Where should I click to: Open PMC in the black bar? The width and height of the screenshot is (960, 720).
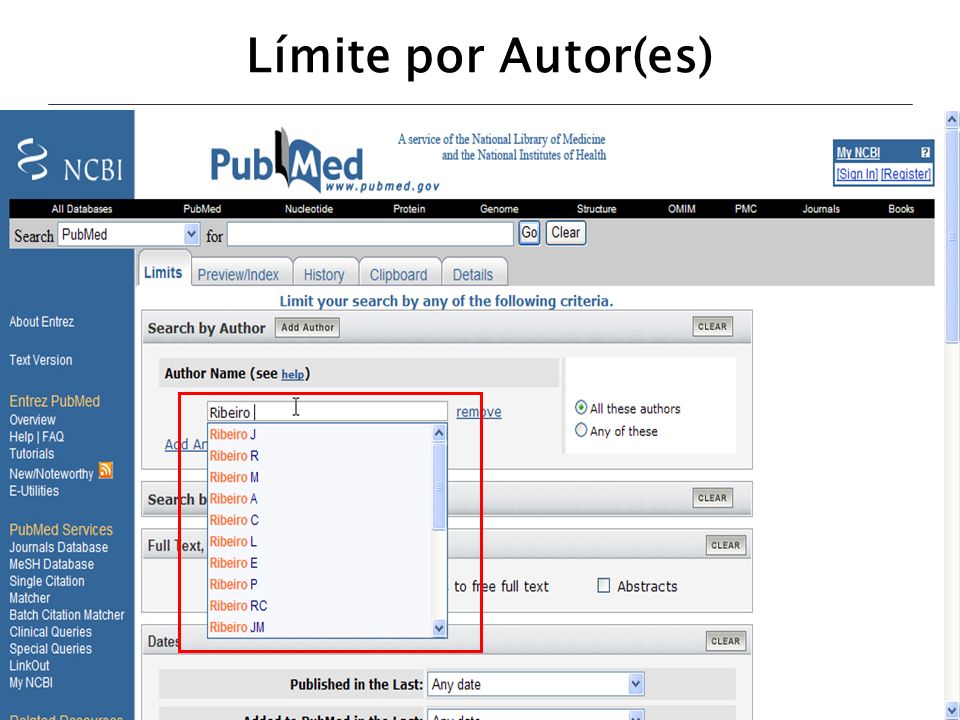pyautogui.click(x=746, y=209)
